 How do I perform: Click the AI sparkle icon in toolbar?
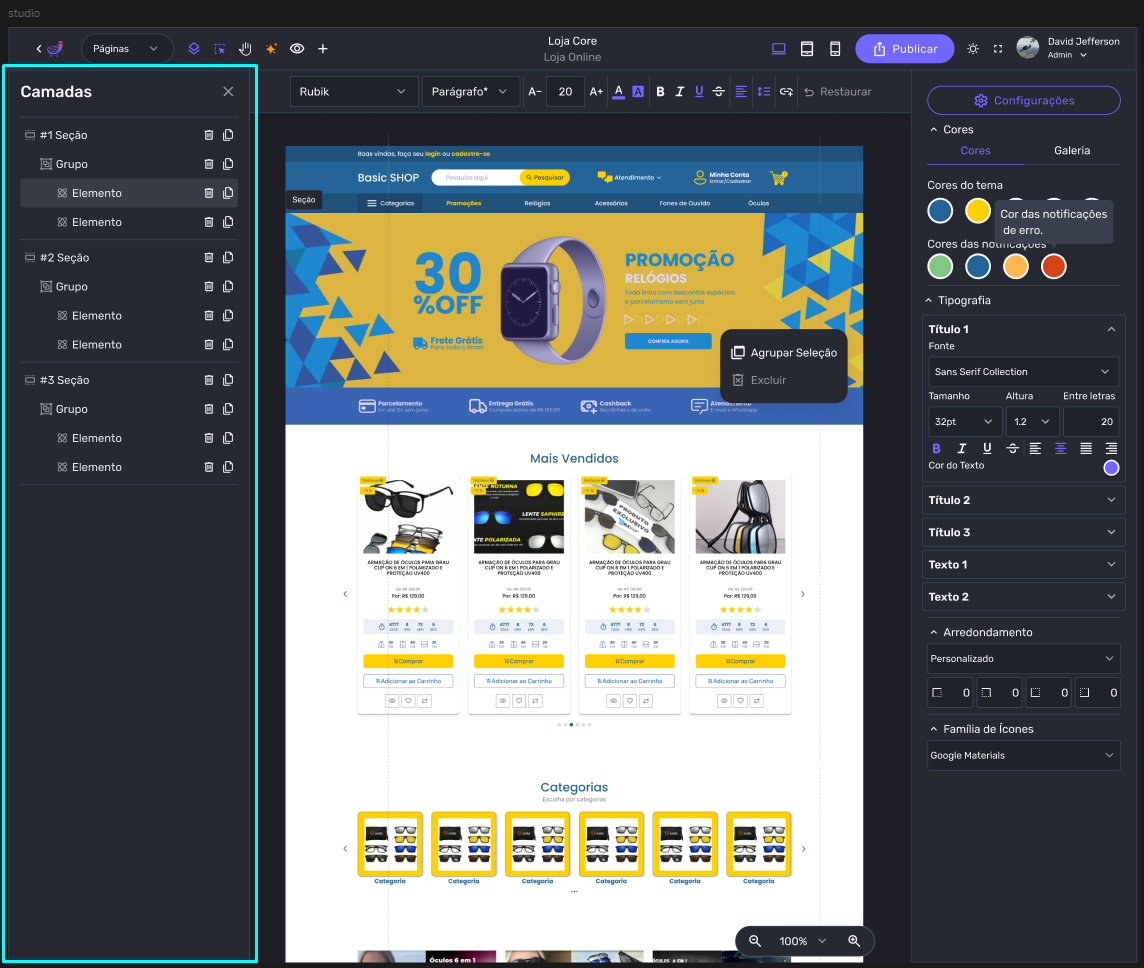271,48
